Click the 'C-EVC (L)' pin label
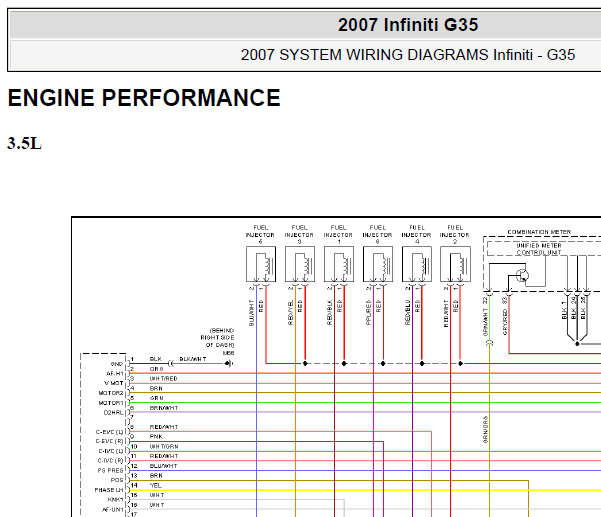 110,432
